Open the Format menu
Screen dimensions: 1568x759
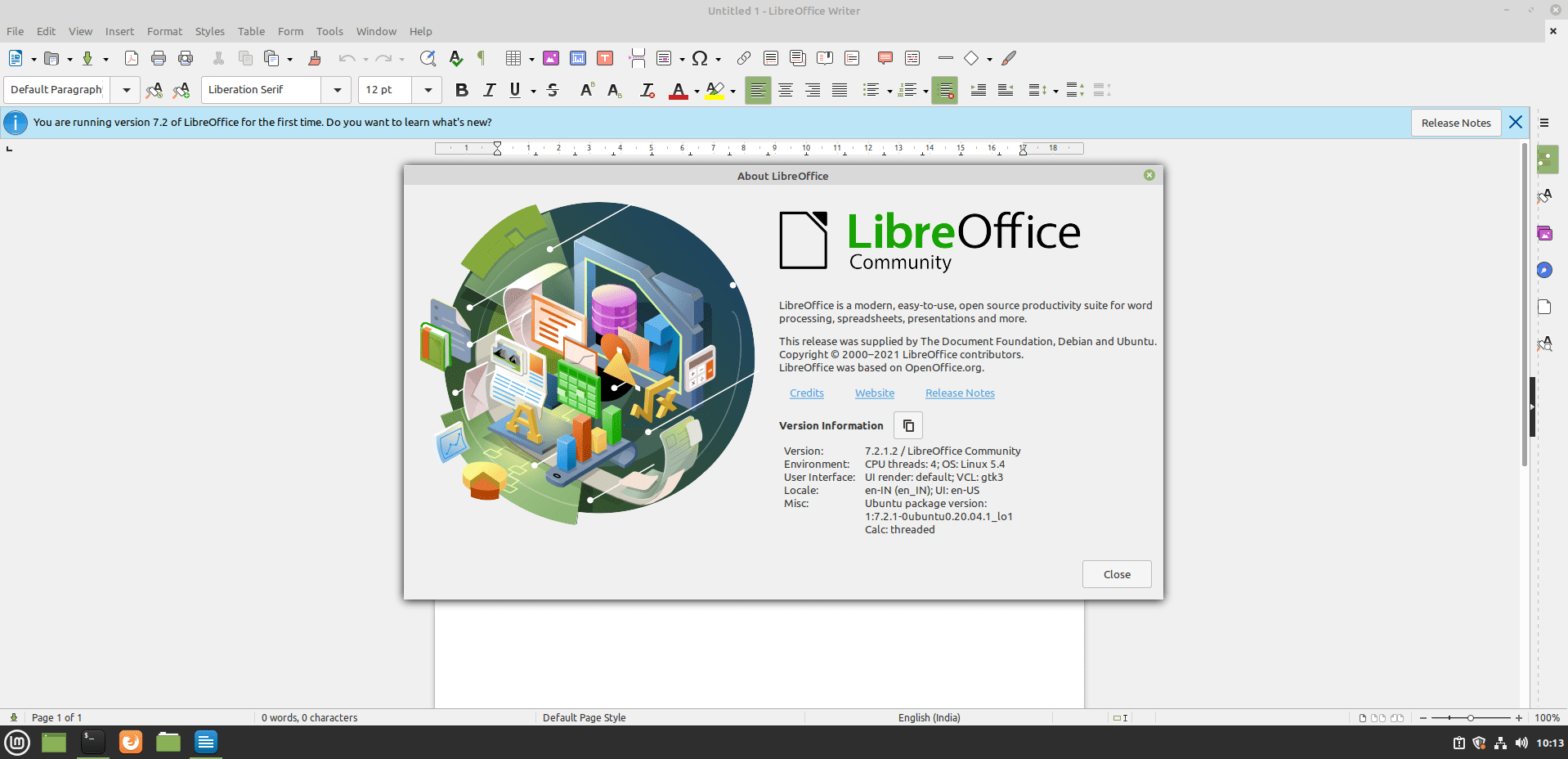164,31
